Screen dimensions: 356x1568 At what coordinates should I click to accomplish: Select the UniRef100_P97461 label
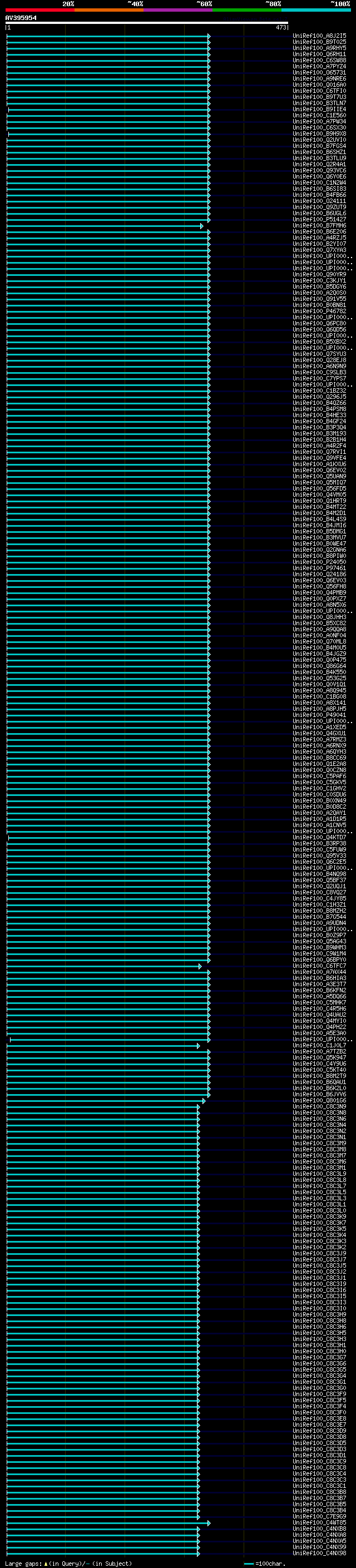pos(319,568)
